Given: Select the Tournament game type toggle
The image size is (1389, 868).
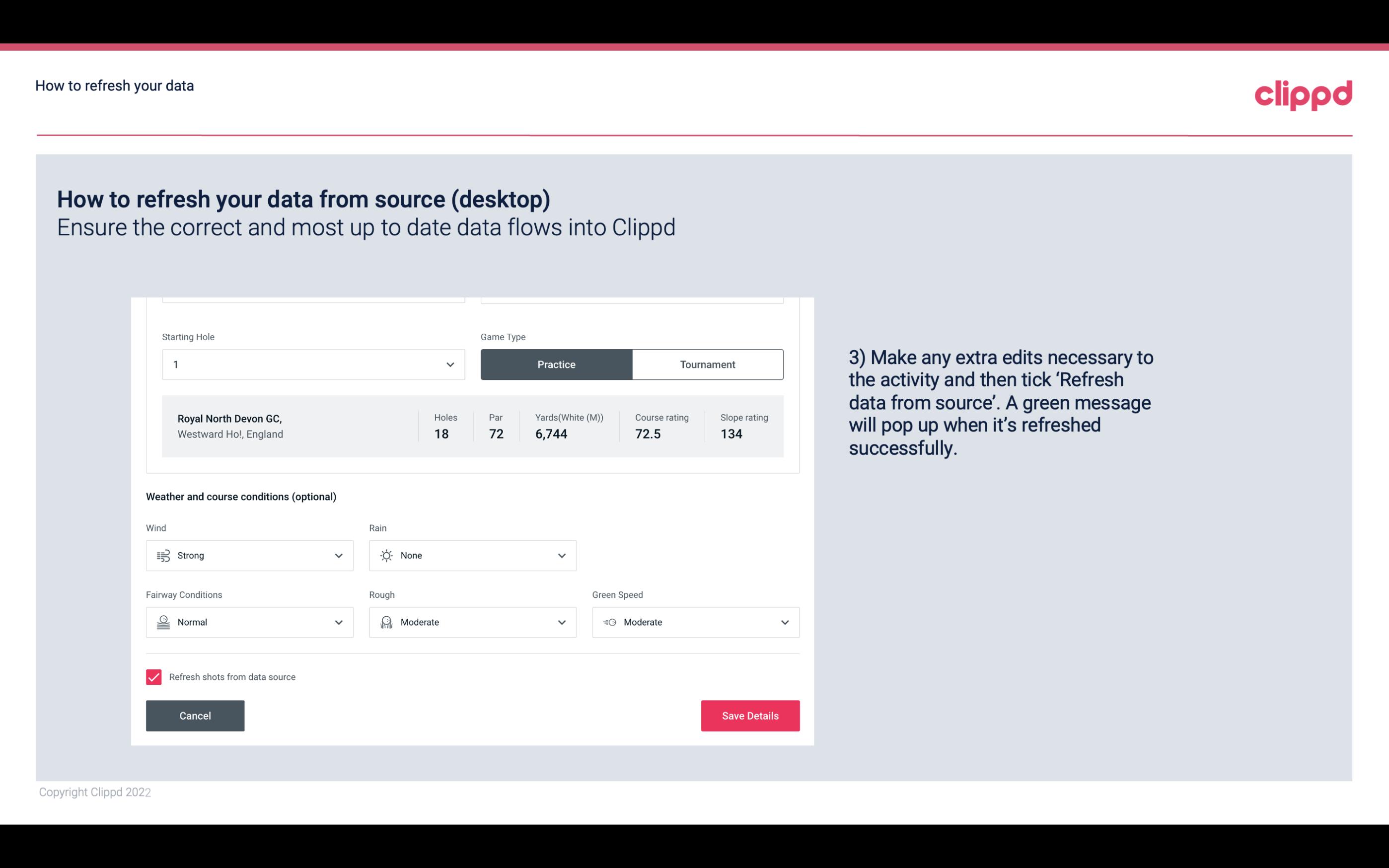Looking at the screenshot, I should [x=707, y=364].
